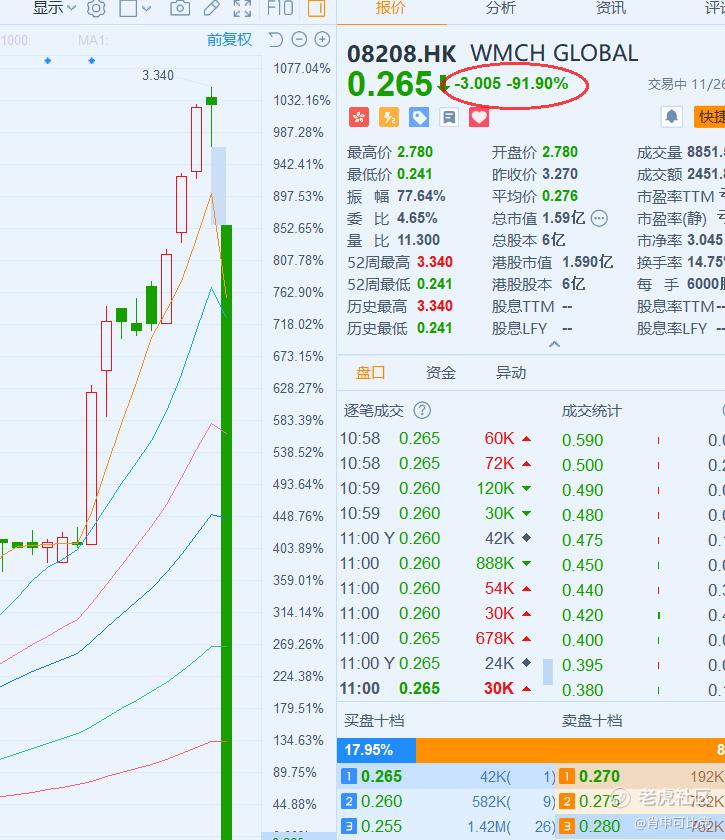Click the 历史最低 0.241 value
Image resolution: width=725 pixels, height=840 pixels.
point(435,328)
